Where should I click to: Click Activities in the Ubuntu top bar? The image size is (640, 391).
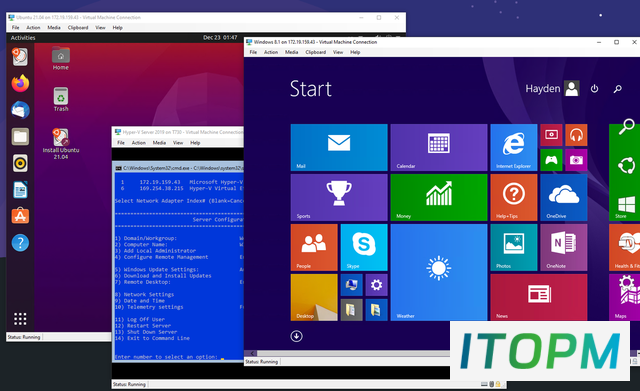click(23, 38)
